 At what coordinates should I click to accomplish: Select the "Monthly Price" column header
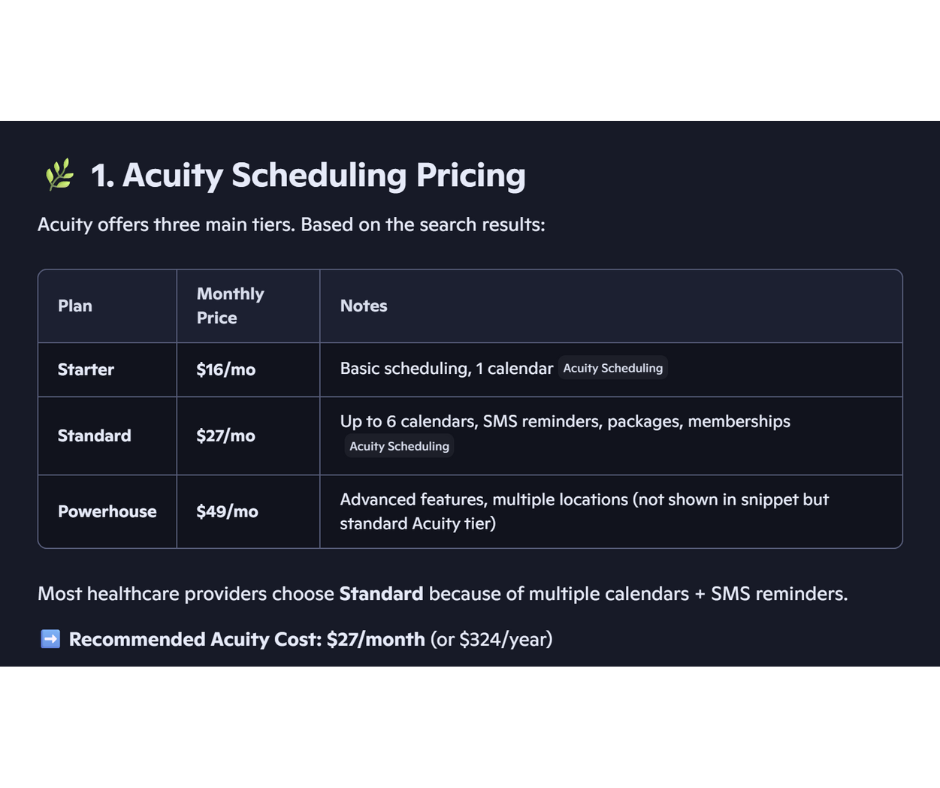(x=230, y=306)
